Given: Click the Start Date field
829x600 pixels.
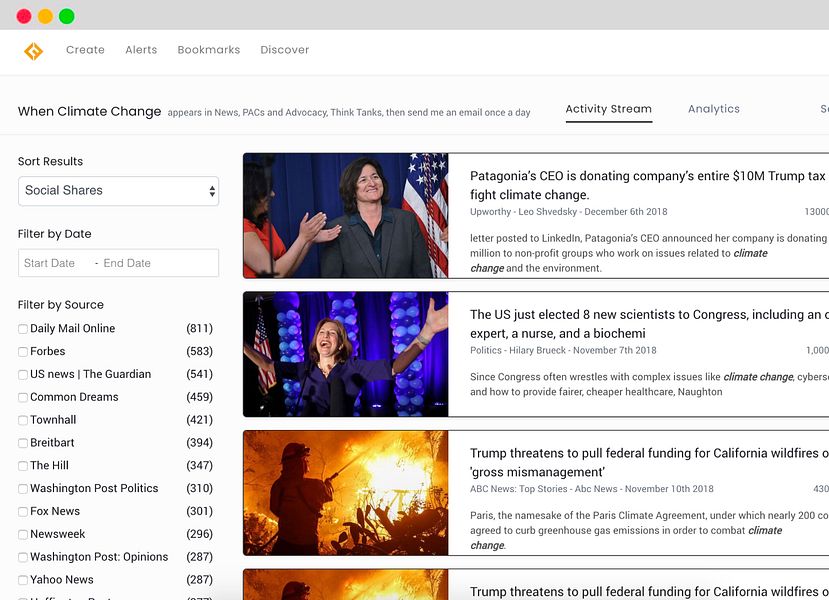Looking at the screenshot, I should pyautogui.click(x=49, y=263).
